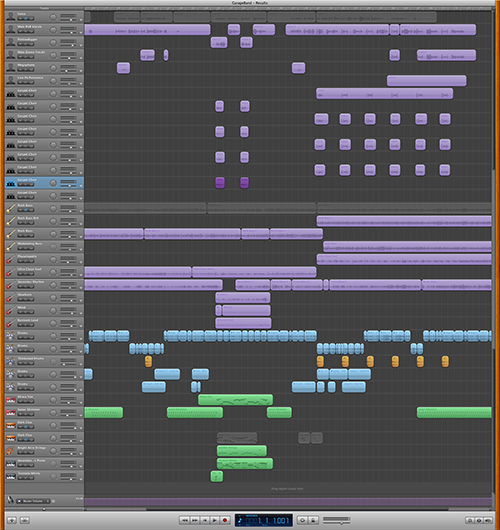Click the Ultra Clean Soul guitar icon
Image resolution: width=500 pixels, height=530 pixels.
click(11, 272)
